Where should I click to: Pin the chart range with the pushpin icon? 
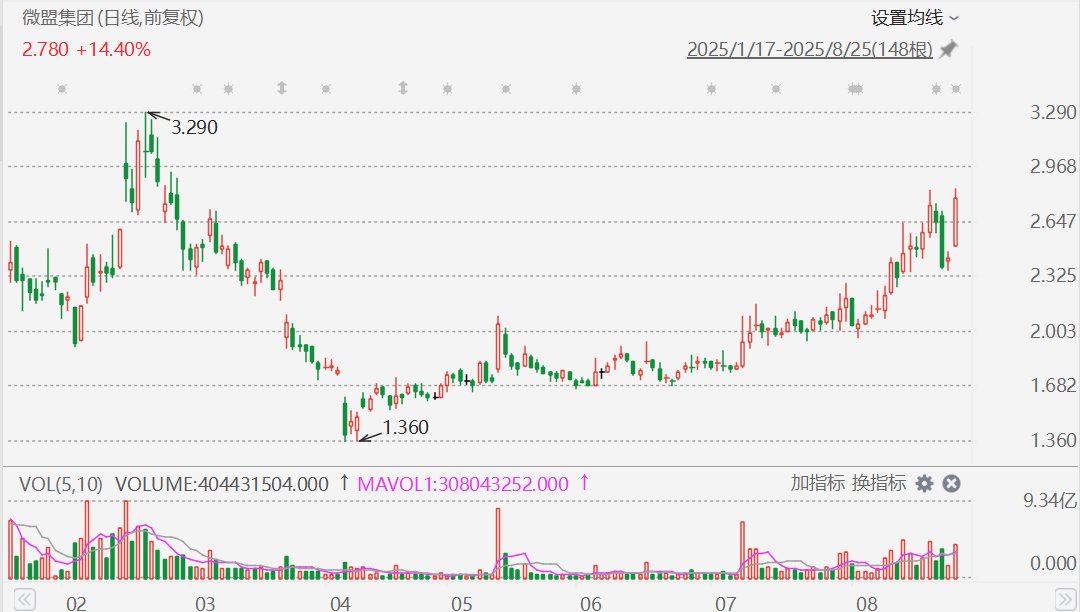tap(948, 50)
